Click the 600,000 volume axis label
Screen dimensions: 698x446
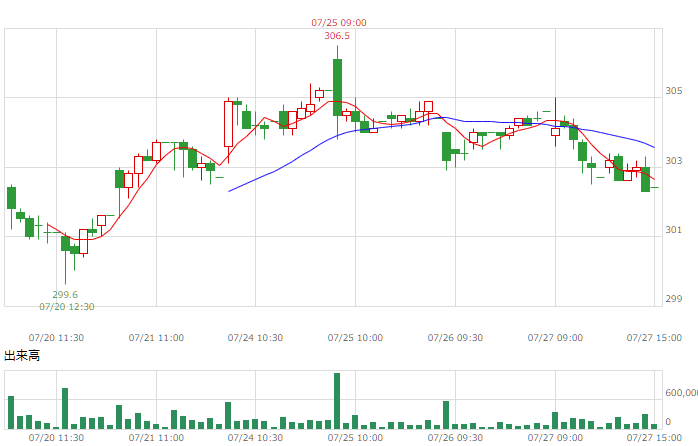click(x=681, y=393)
